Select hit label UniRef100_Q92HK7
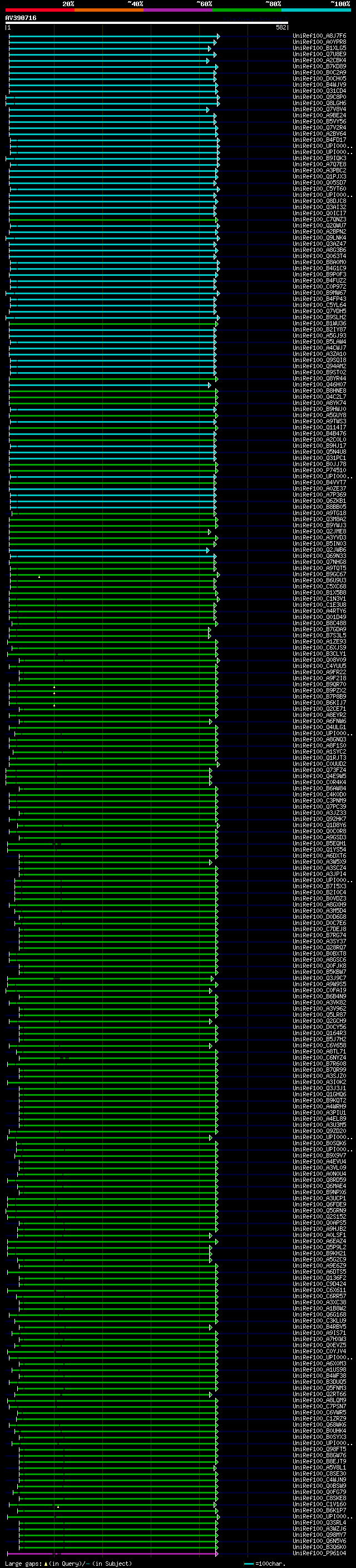 pos(319,819)
